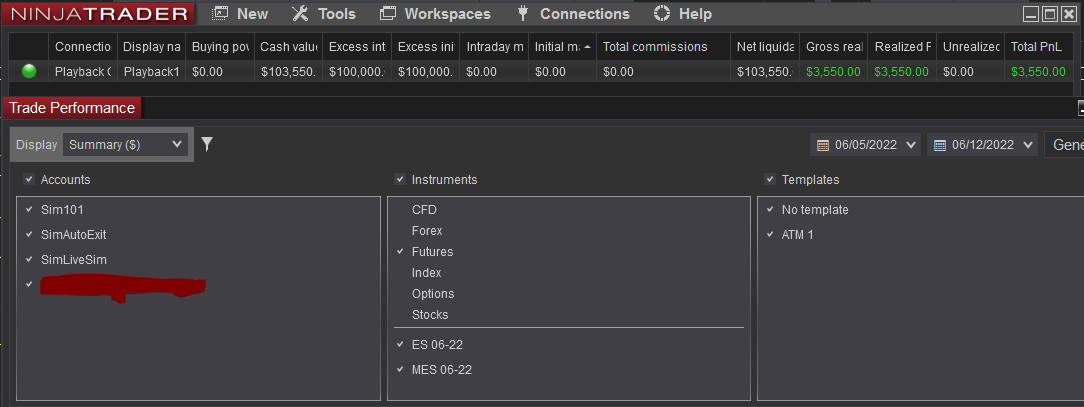This screenshot has width=1084, height=407.
Task: Click the Help lifebuoy icon
Action: coord(661,14)
